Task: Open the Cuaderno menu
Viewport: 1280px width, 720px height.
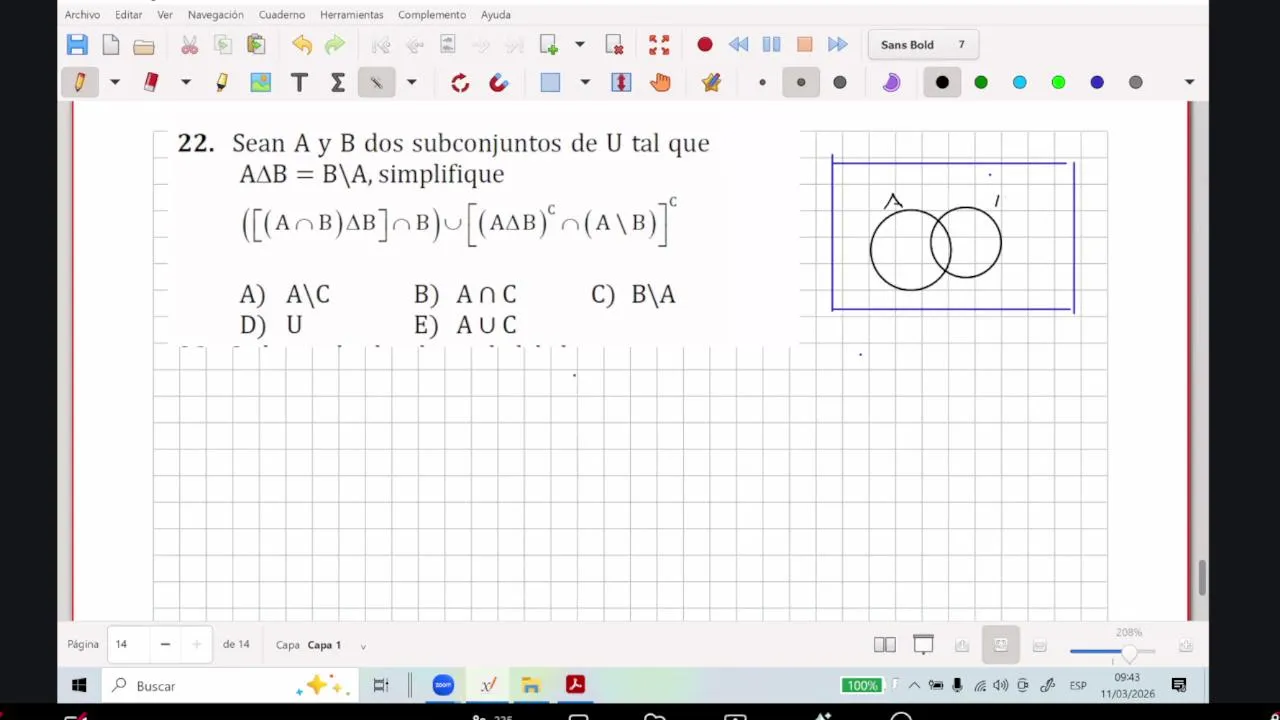Action: coord(282,15)
